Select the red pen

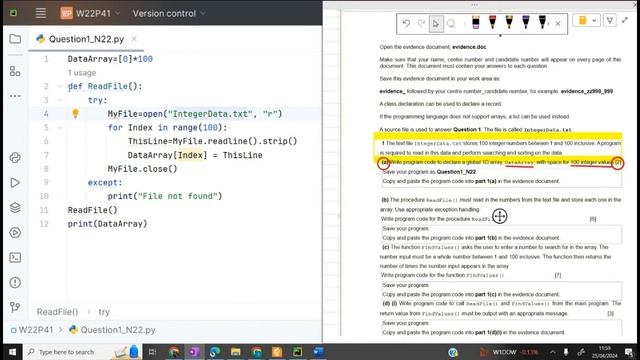pyautogui.click(x=492, y=22)
